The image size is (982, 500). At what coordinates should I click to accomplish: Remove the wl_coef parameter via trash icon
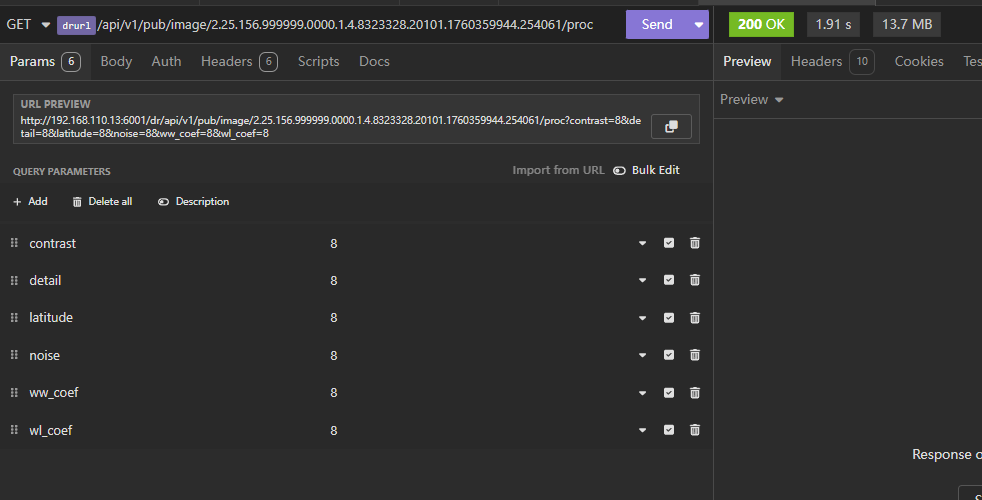coord(695,430)
